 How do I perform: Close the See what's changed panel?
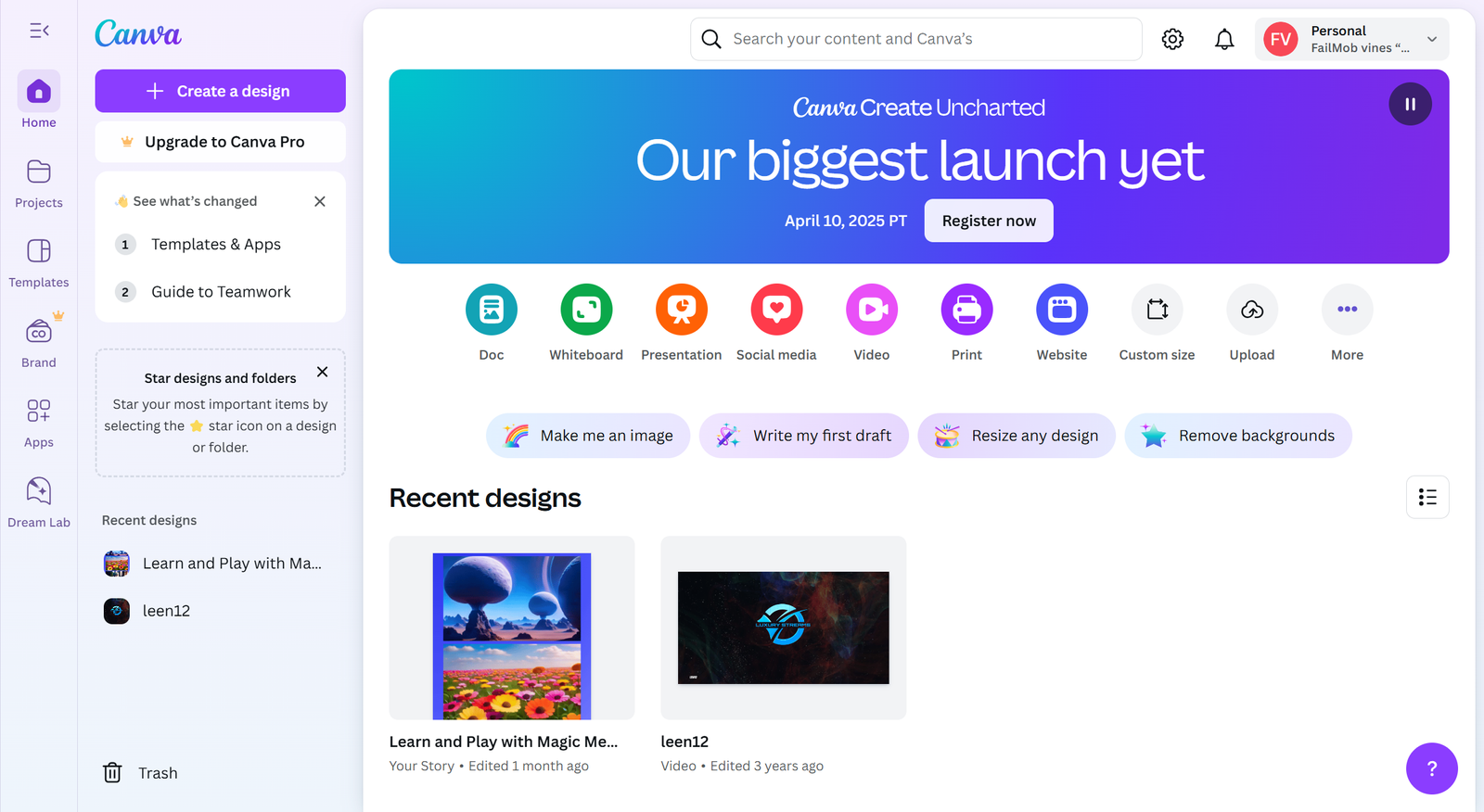coord(320,201)
